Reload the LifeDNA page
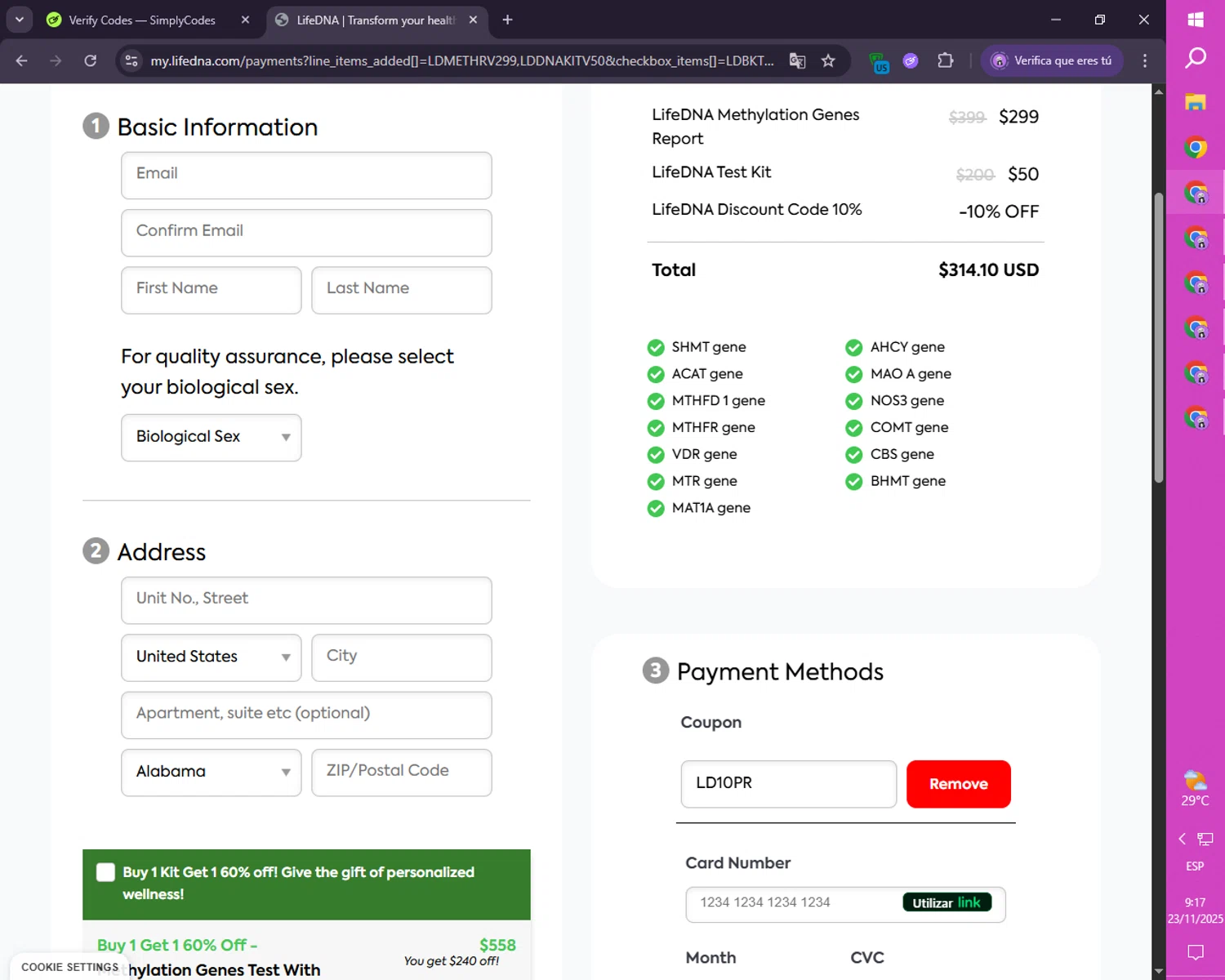The width and height of the screenshot is (1225, 980). 91,60
